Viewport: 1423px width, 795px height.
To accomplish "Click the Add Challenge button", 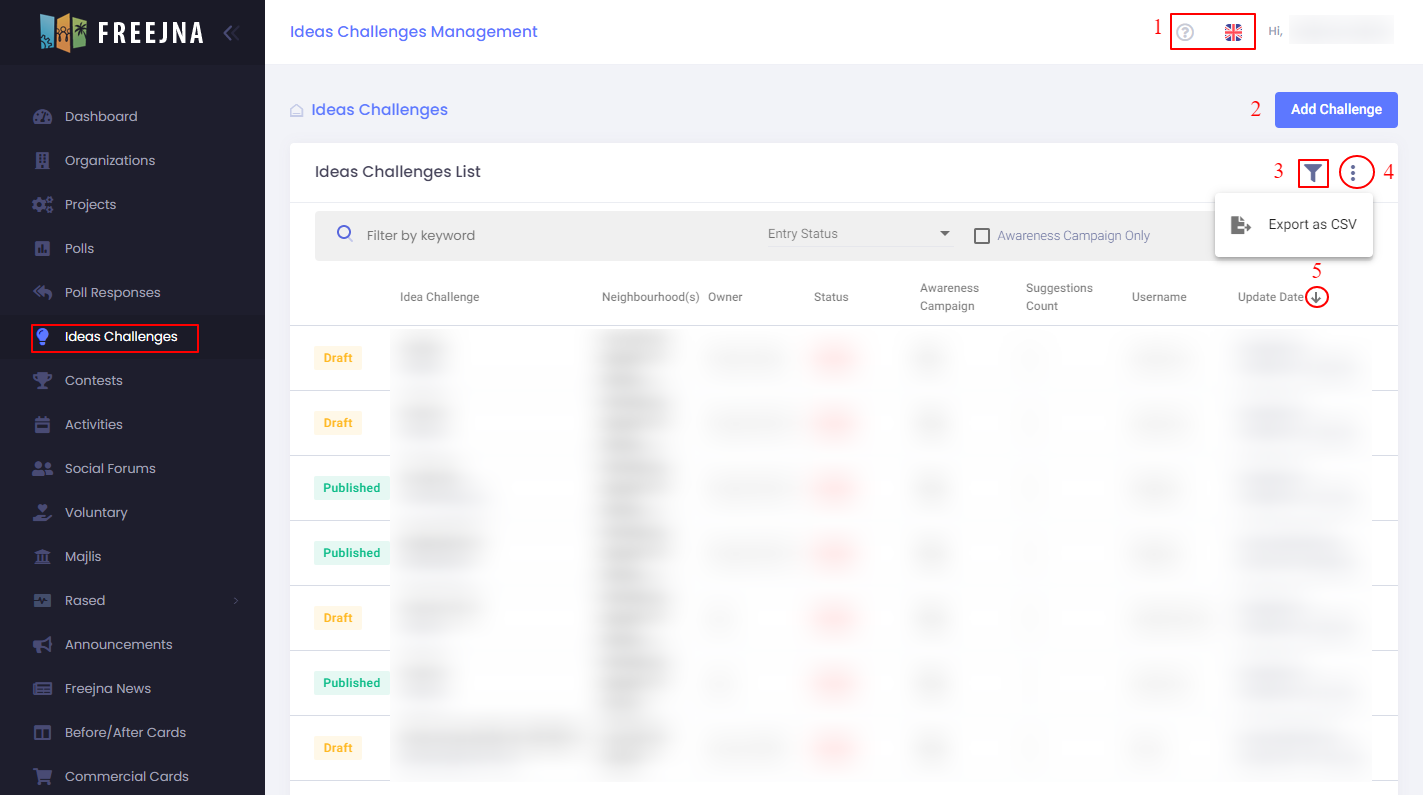I will tap(1335, 109).
